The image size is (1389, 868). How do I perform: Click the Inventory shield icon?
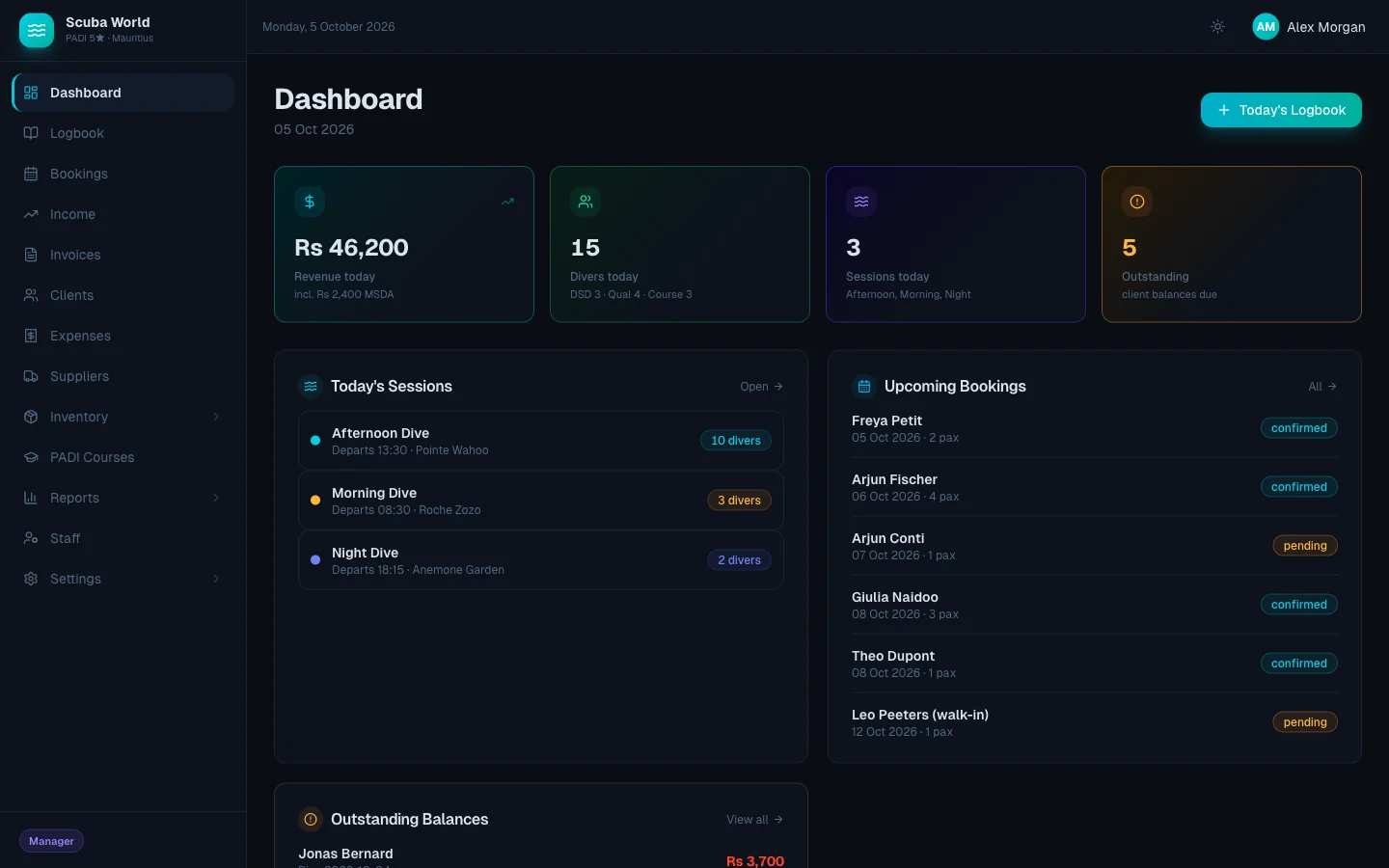point(31,417)
